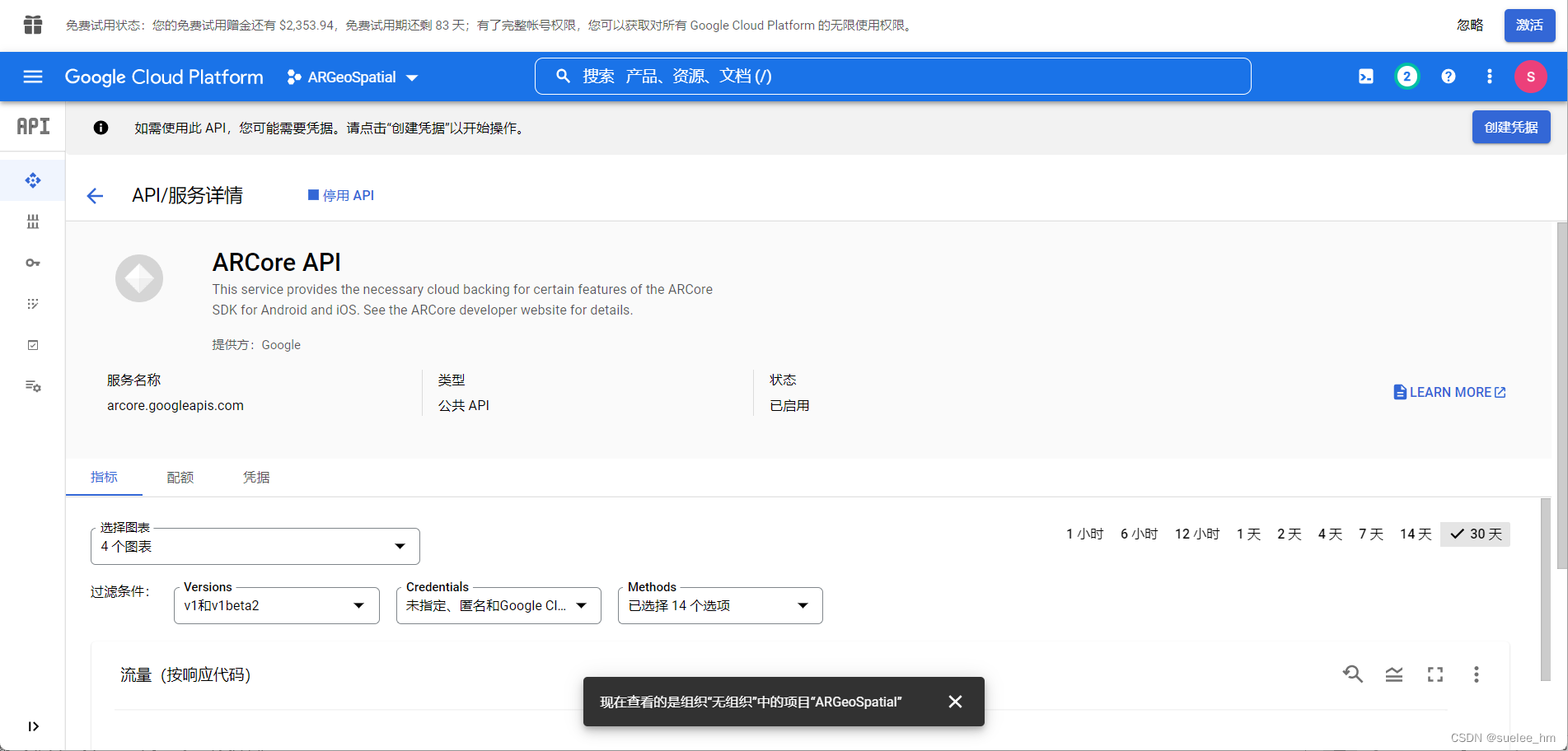Toggle the chart legend icon
This screenshot has width=1568, height=751.
pos(1394,674)
